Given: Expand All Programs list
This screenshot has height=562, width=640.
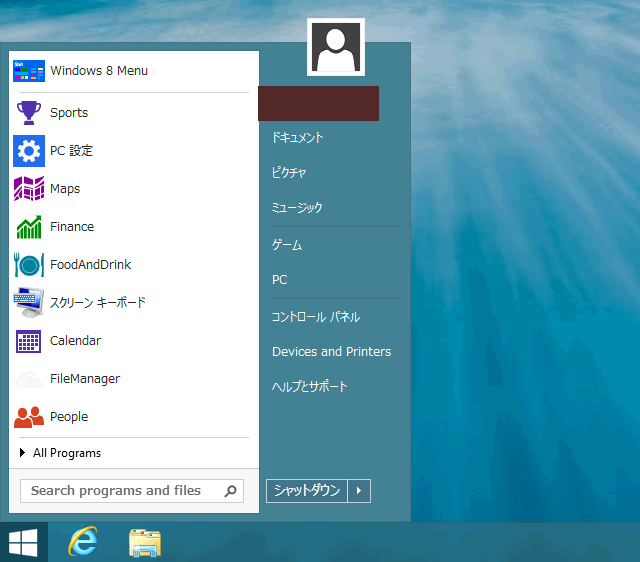Looking at the screenshot, I should pyautogui.click(x=60, y=453).
